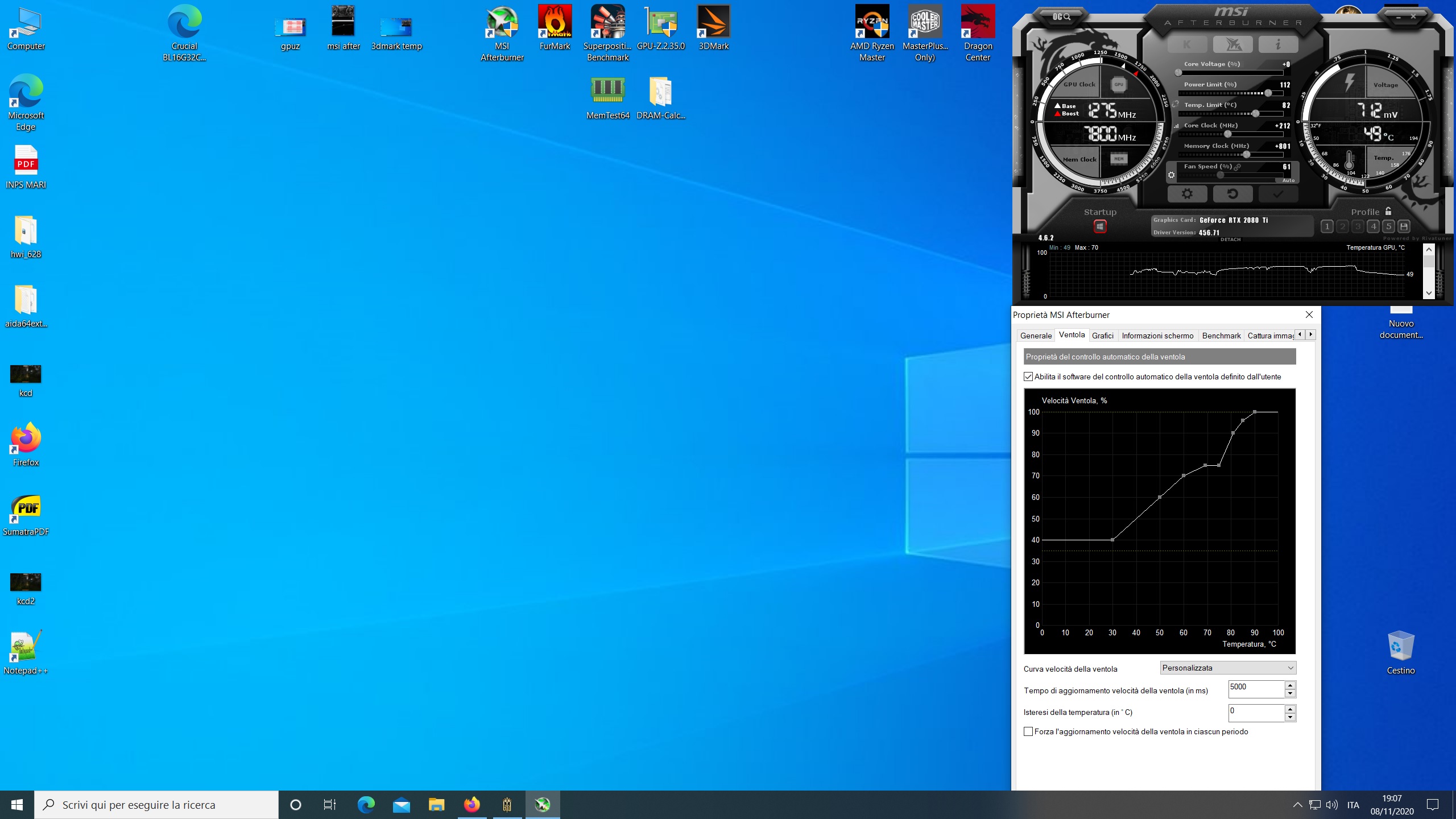The width and height of the screenshot is (1456, 819).
Task: Adjust the Temp. Limit slider handle
Action: (x=1255, y=114)
